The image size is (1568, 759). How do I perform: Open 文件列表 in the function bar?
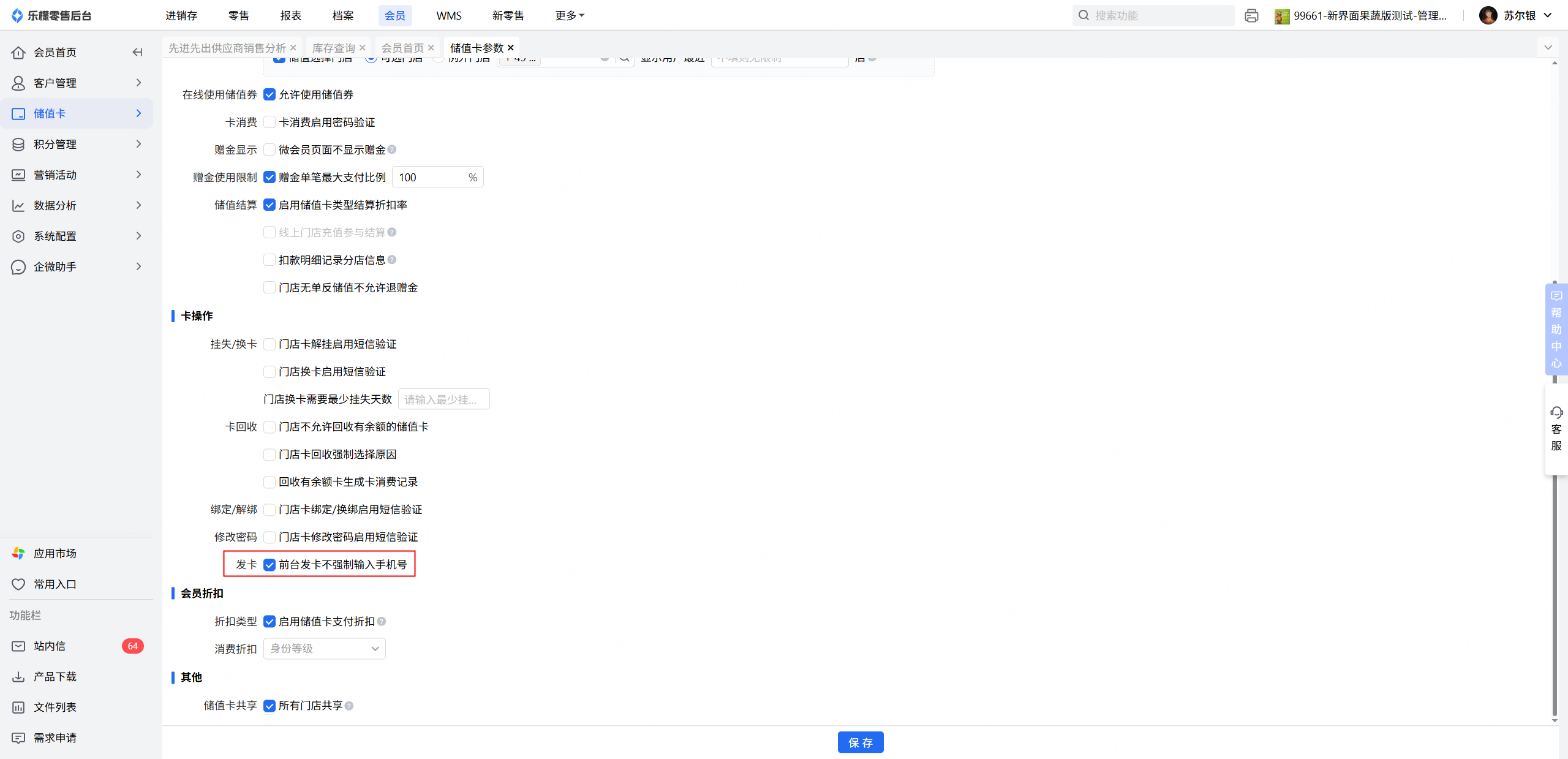55,707
